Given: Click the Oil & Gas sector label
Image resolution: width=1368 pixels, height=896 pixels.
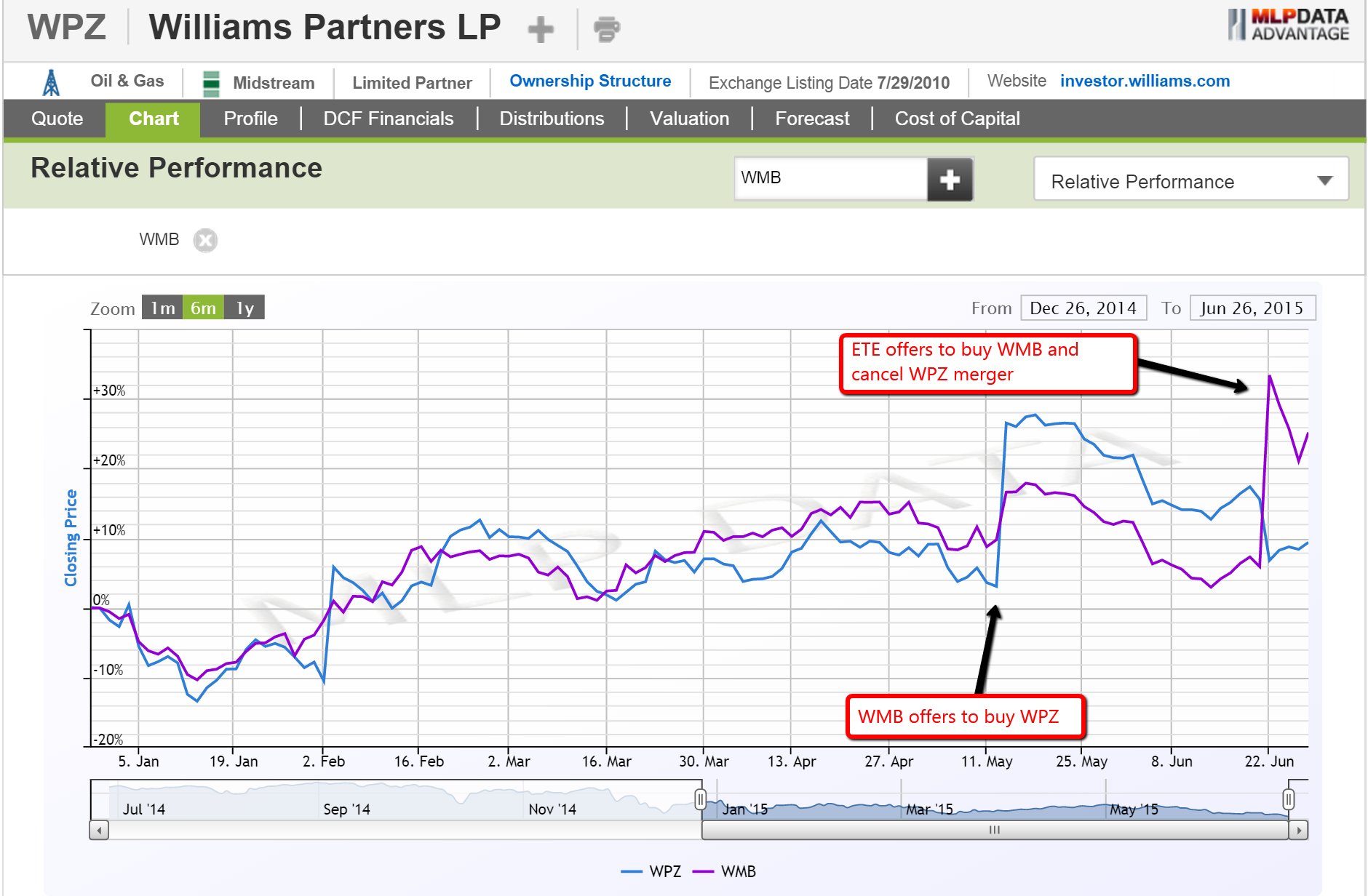Looking at the screenshot, I should pyautogui.click(x=127, y=81).
